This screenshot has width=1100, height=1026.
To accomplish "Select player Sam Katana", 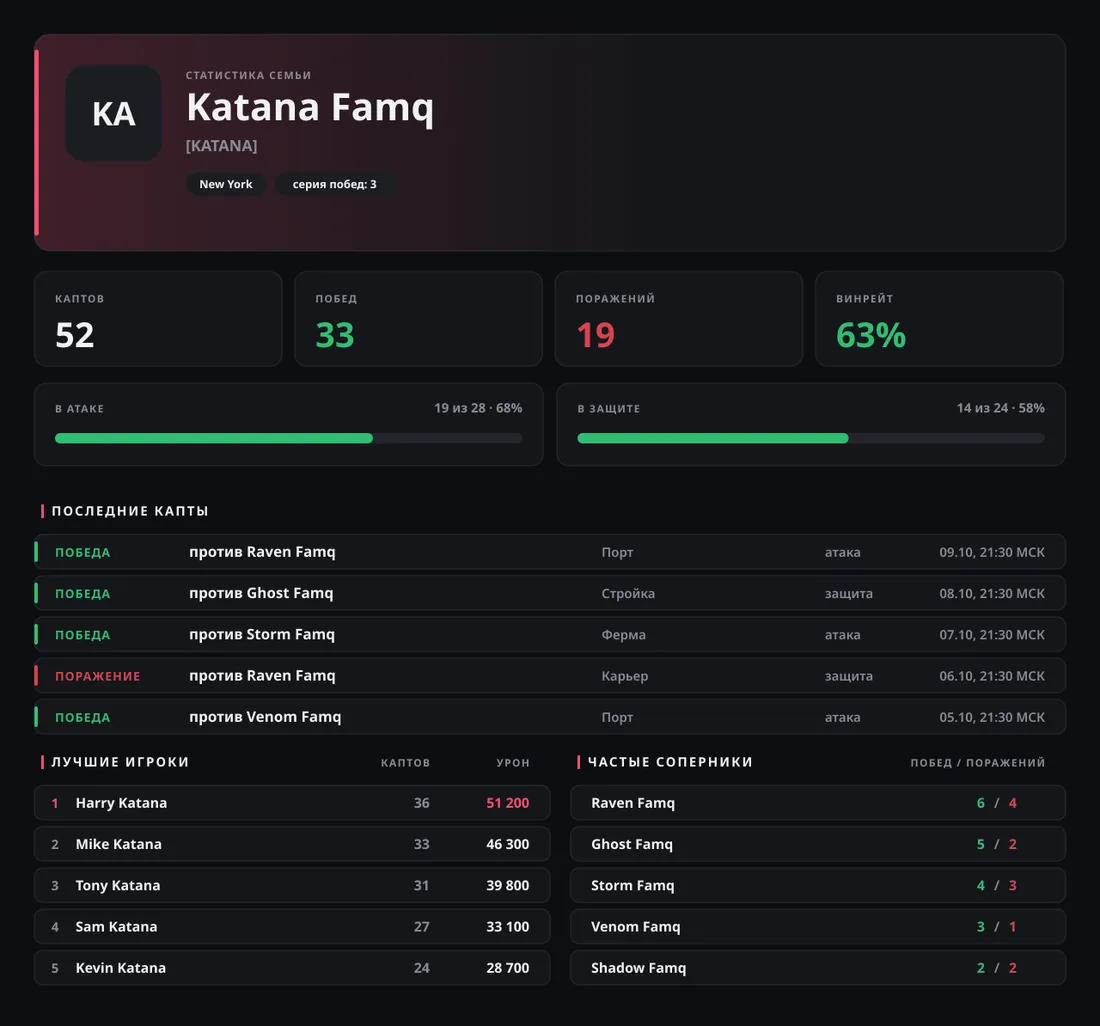I will [x=292, y=926].
